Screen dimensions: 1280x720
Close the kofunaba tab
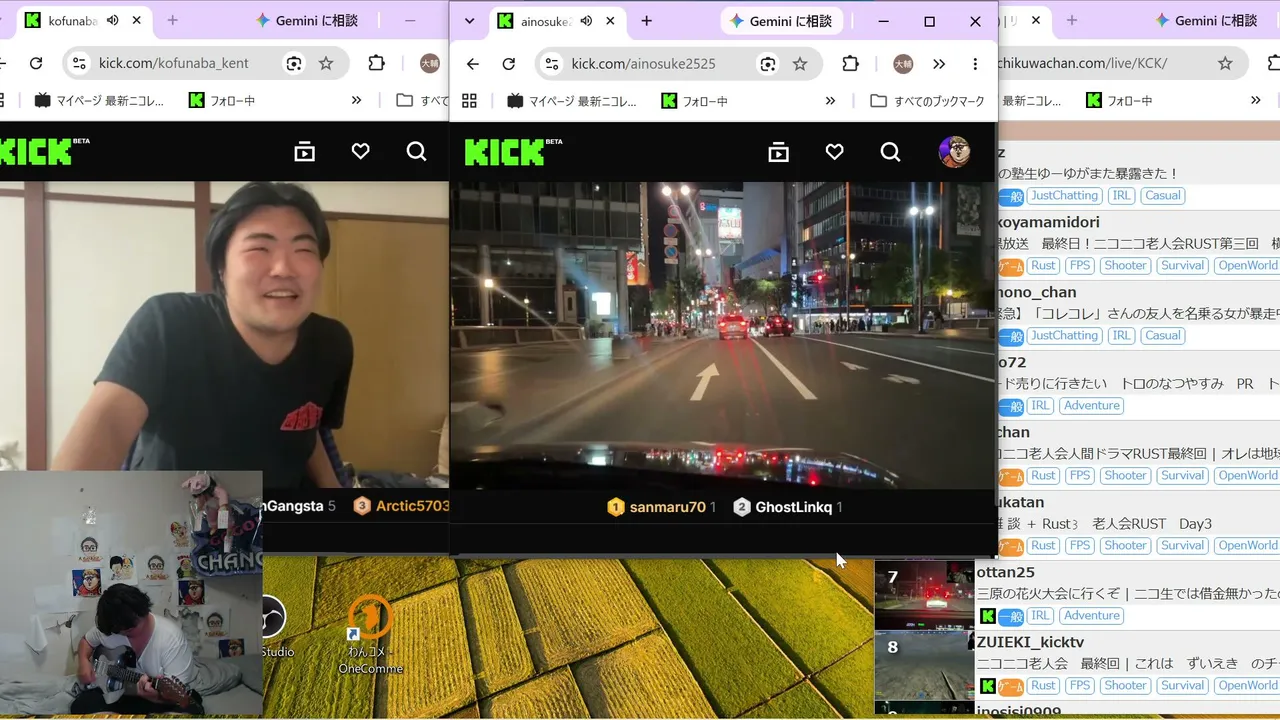tap(136, 20)
